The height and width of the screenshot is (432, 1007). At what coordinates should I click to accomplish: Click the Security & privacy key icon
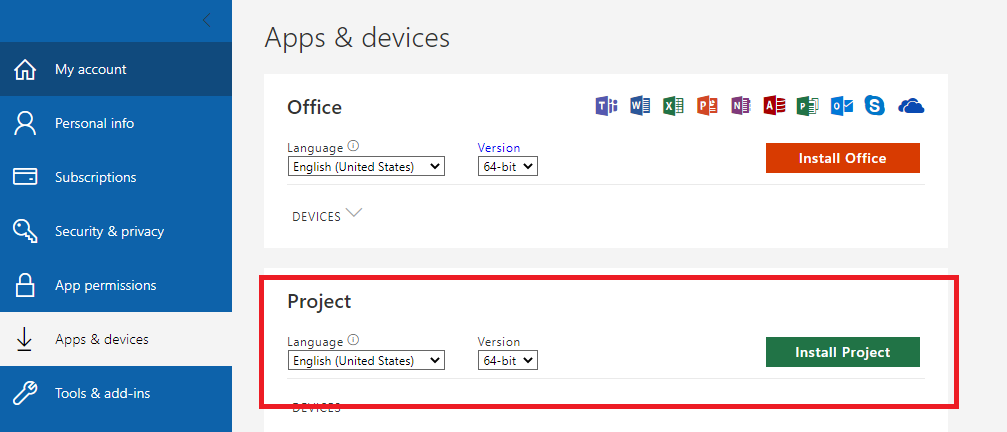[x=25, y=231]
